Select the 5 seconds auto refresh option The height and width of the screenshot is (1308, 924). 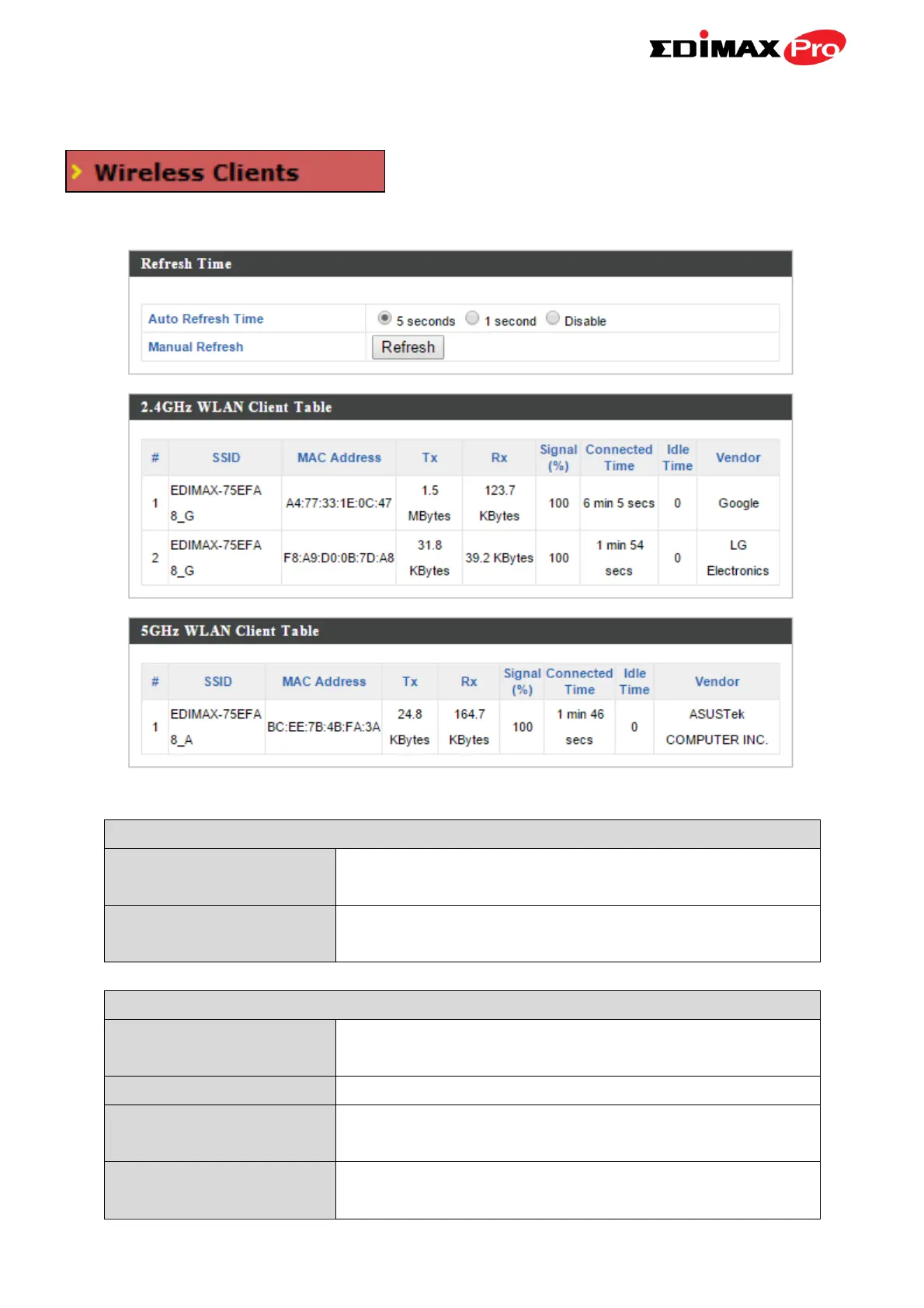(384, 318)
